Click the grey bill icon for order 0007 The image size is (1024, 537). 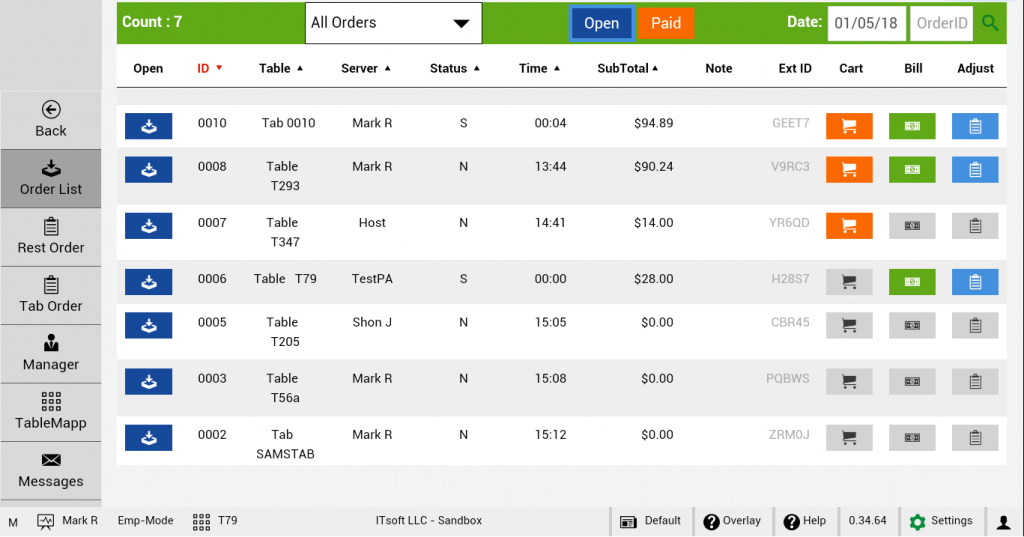[x=912, y=225]
